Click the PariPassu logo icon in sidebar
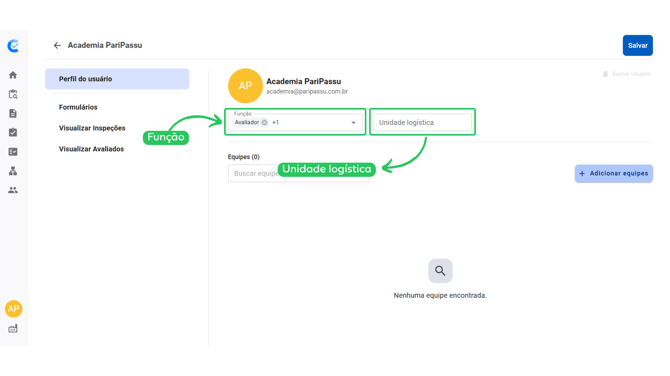Viewport: 670px width, 376px height. point(13,46)
